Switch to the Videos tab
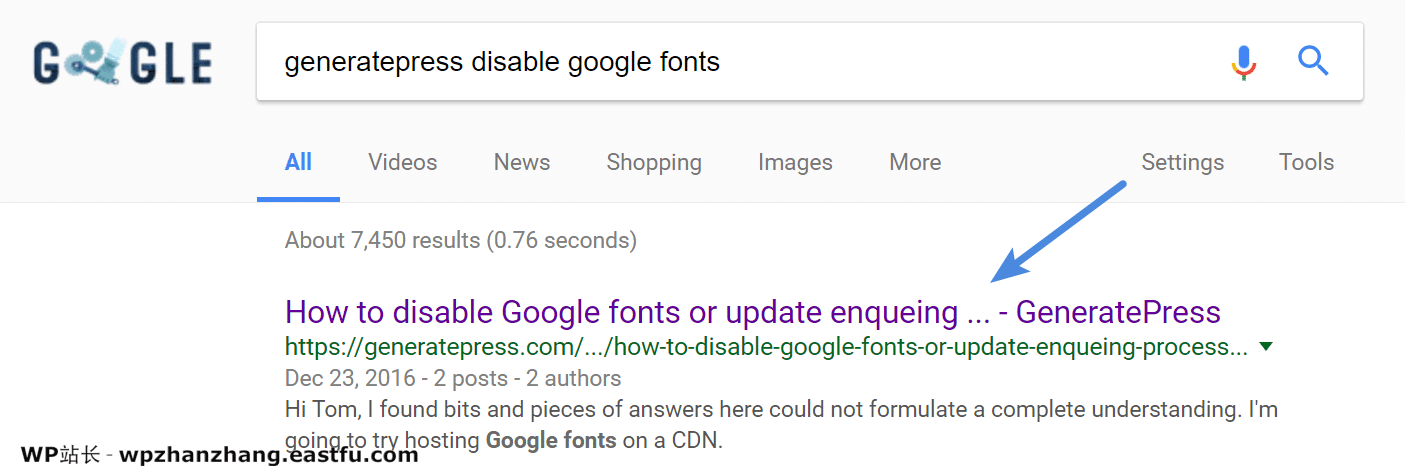The height and width of the screenshot is (476, 1405). [x=402, y=162]
